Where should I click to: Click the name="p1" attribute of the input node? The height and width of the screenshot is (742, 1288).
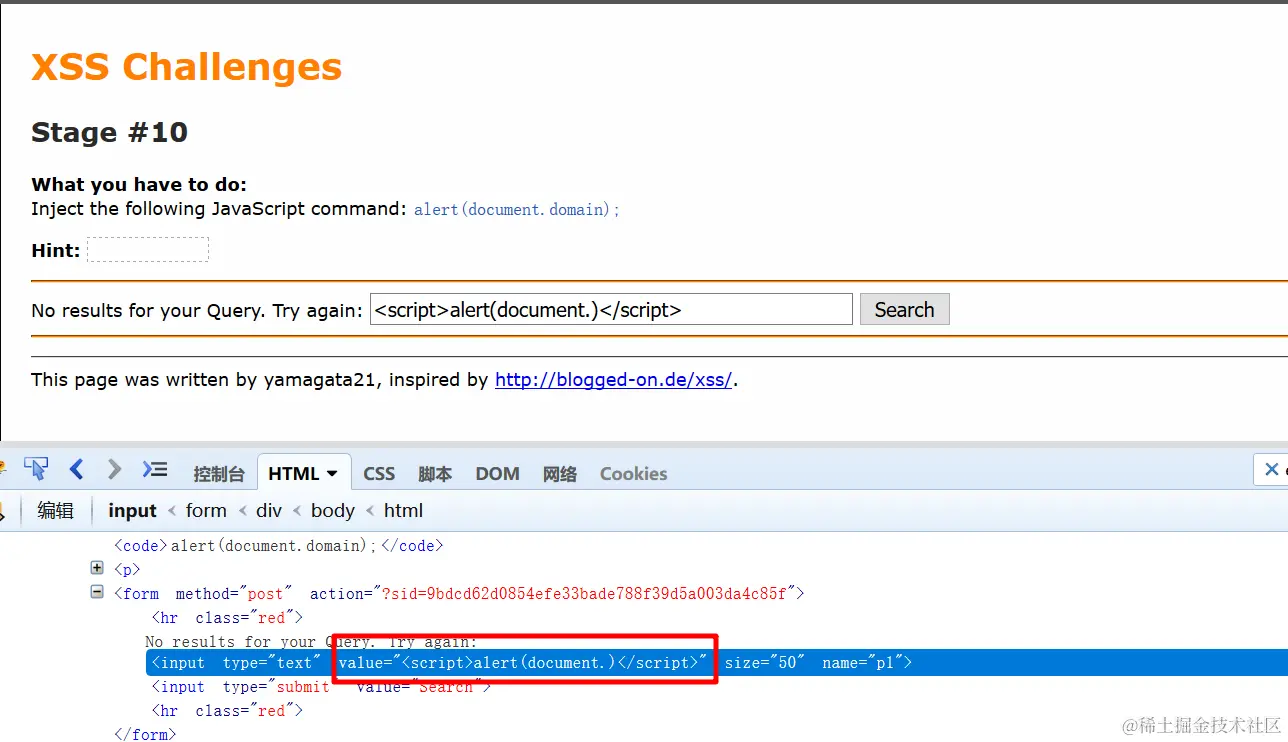pos(862,662)
